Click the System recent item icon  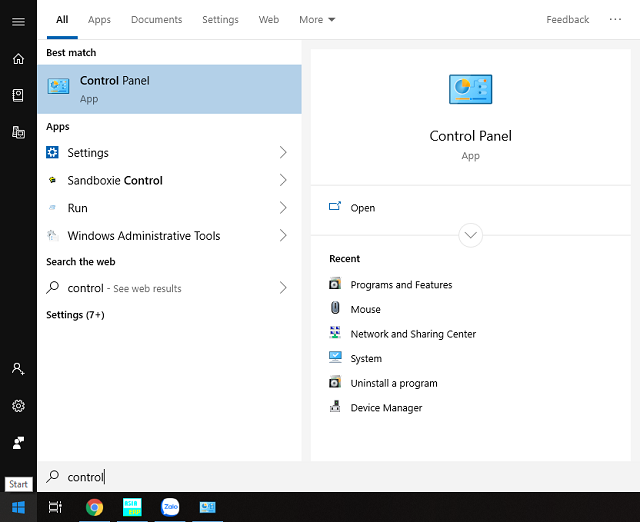335,357
